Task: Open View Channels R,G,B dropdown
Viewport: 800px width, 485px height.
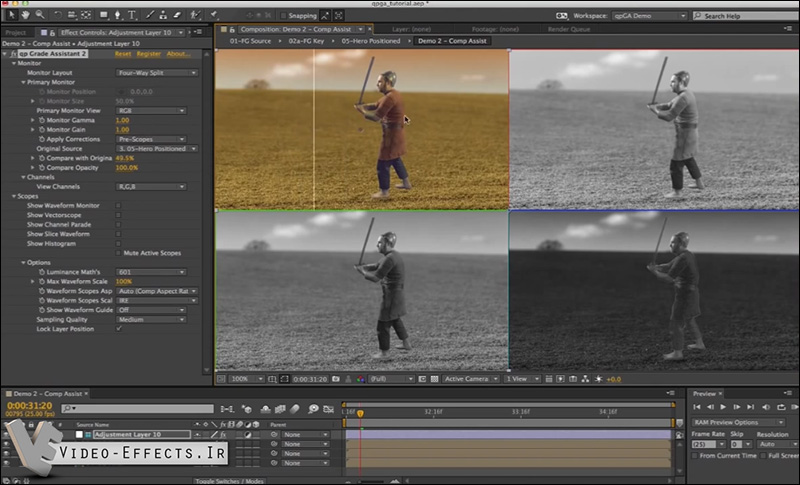Action: coord(151,187)
